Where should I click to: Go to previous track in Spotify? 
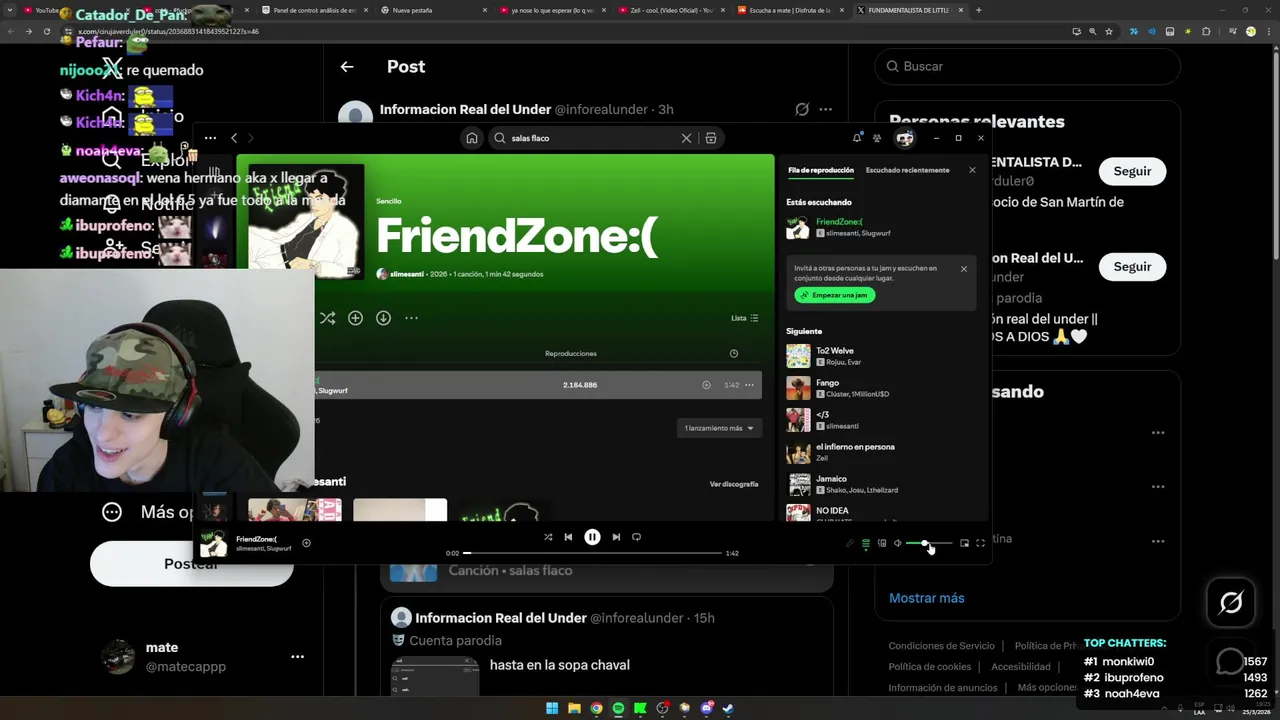pos(568,537)
